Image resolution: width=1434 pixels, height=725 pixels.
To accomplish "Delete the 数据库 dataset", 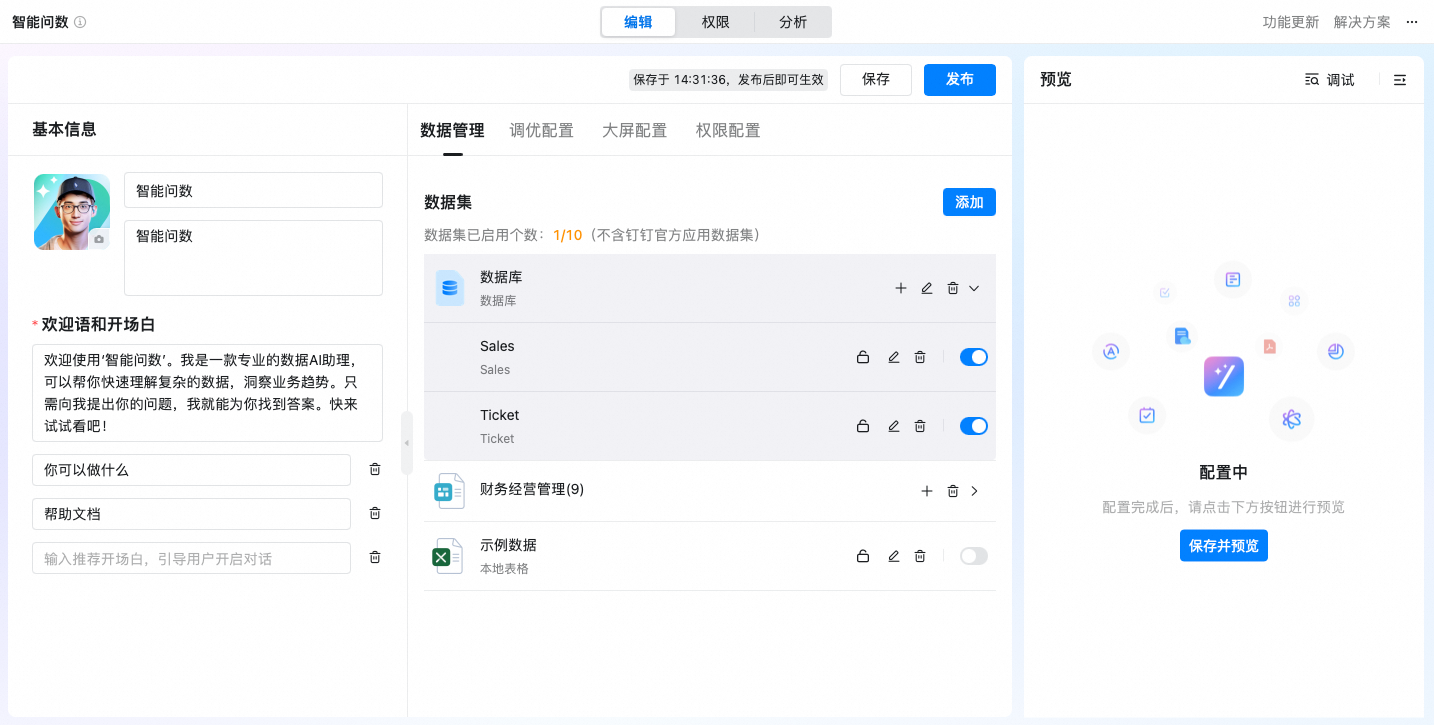I will (x=953, y=288).
